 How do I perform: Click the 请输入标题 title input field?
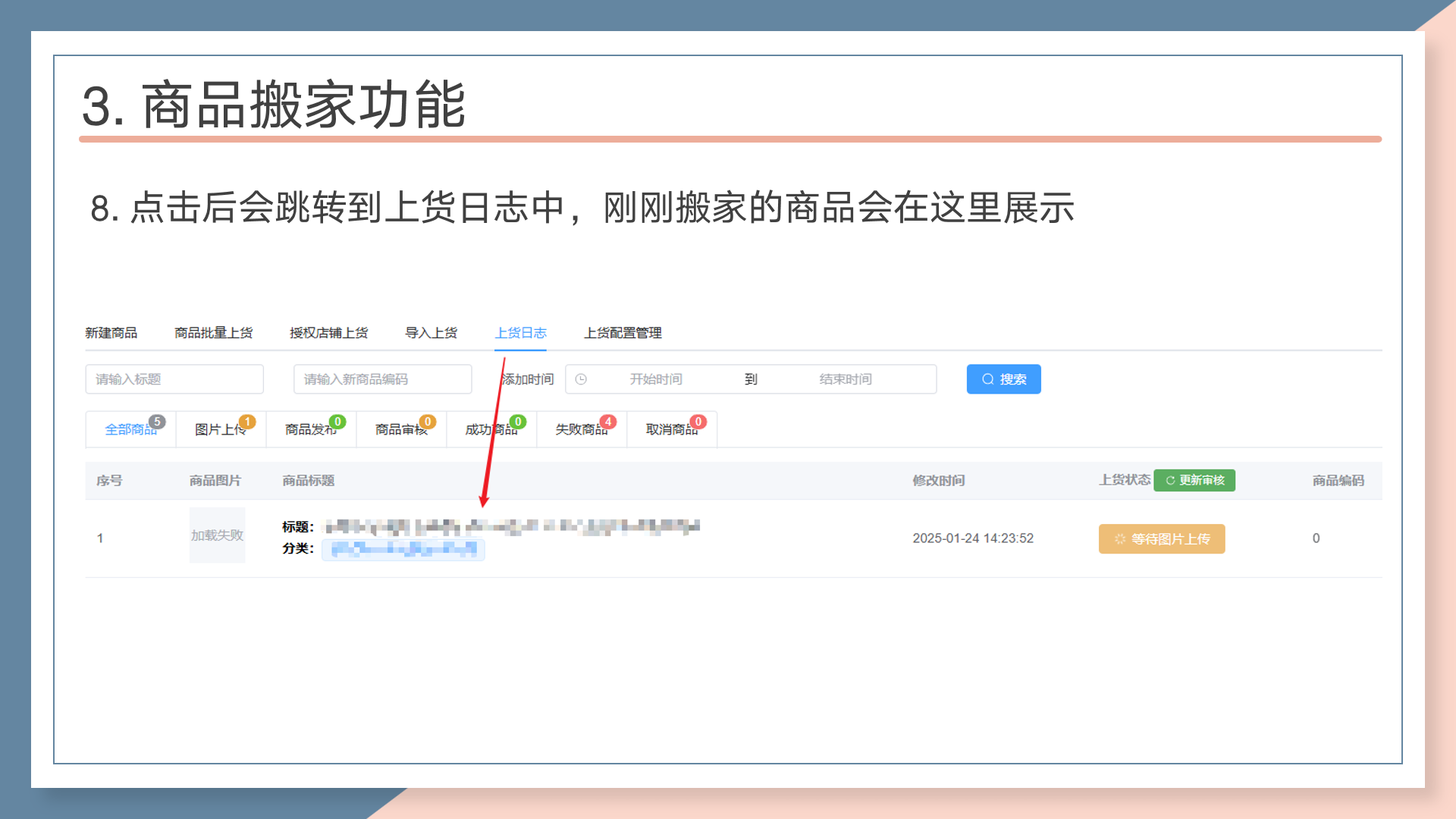tap(174, 379)
